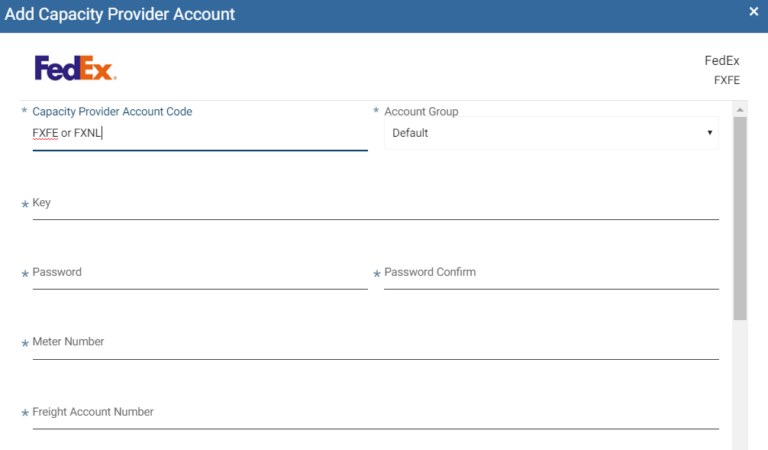This screenshot has height=450, width=768.
Task: Close the Add Capacity Provider Account dialog
Action: 753,11
